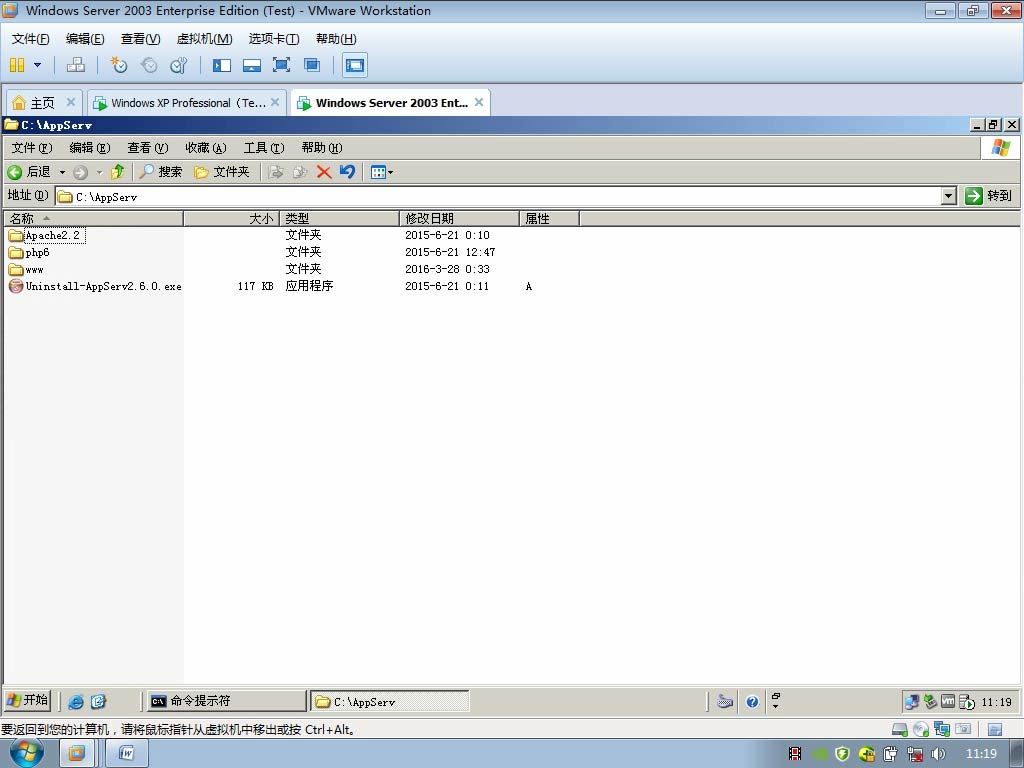The height and width of the screenshot is (768, 1024).
Task: Click the red delete X icon
Action: pyautogui.click(x=324, y=172)
